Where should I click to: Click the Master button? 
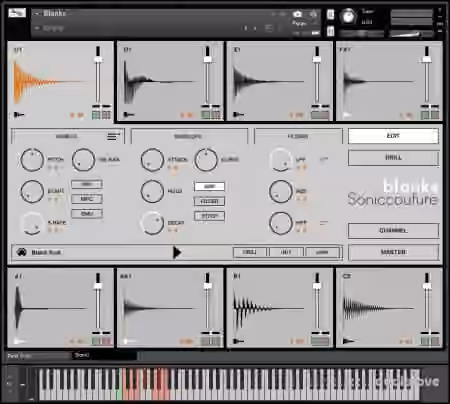tap(393, 252)
